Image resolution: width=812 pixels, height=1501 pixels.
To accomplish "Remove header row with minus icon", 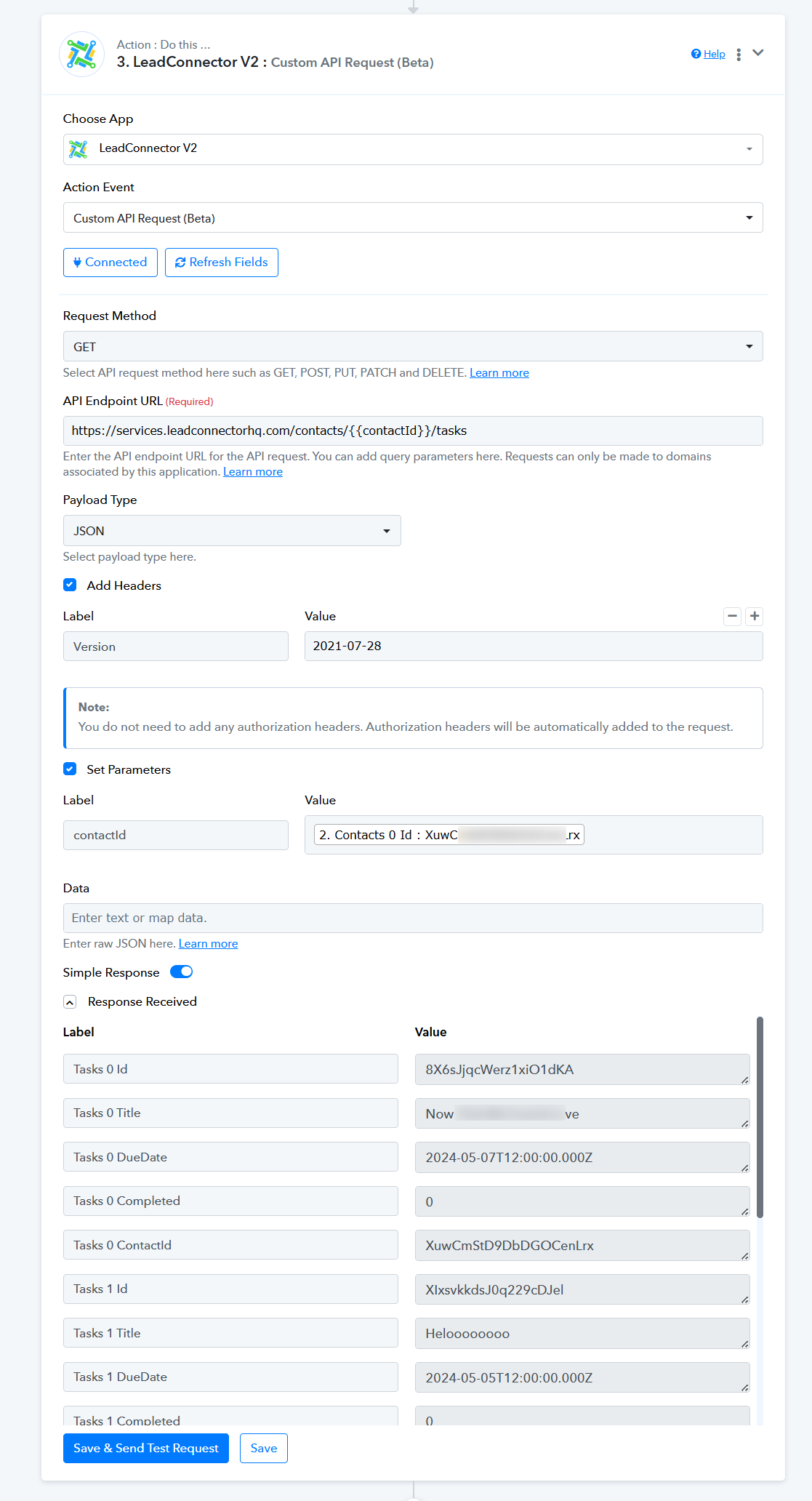I will (732, 617).
